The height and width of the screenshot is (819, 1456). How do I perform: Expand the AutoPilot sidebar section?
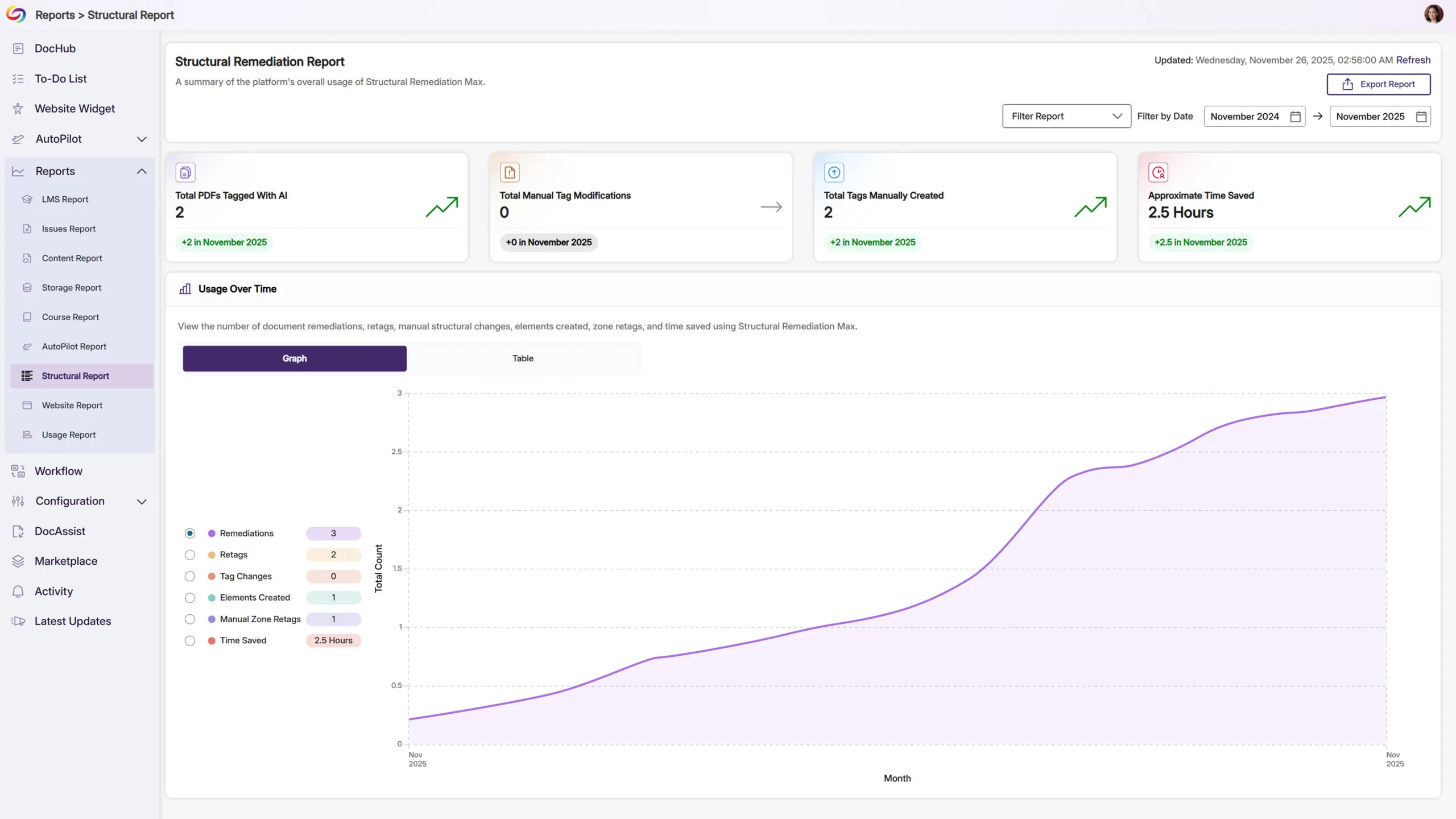[142, 139]
